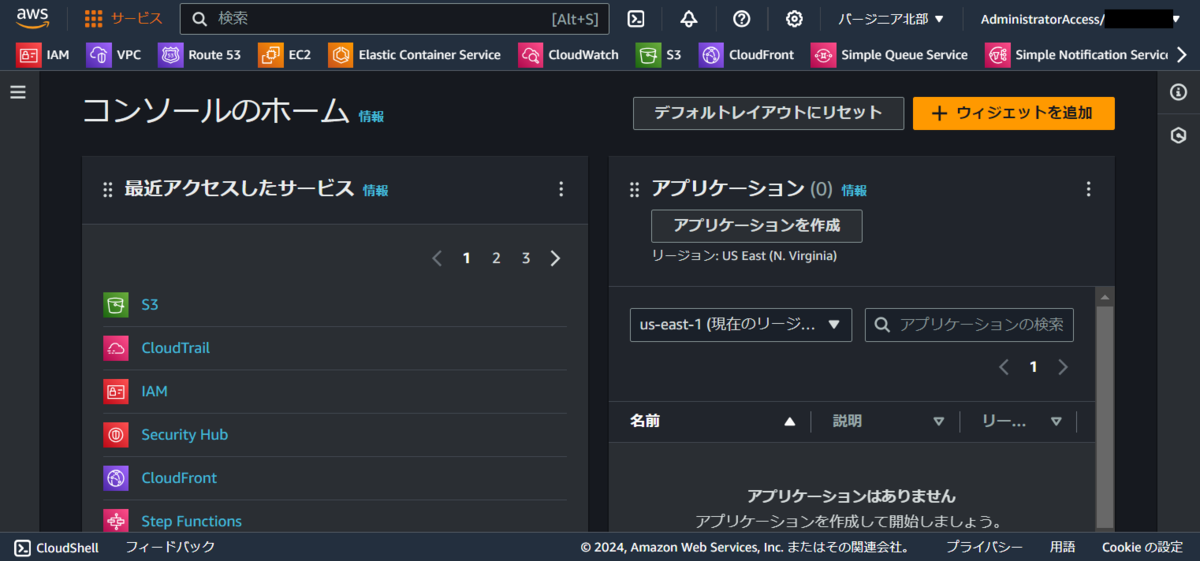Viewport: 1200px width, 561px height.
Task: Go to next page of recent services
Action: (x=556, y=258)
